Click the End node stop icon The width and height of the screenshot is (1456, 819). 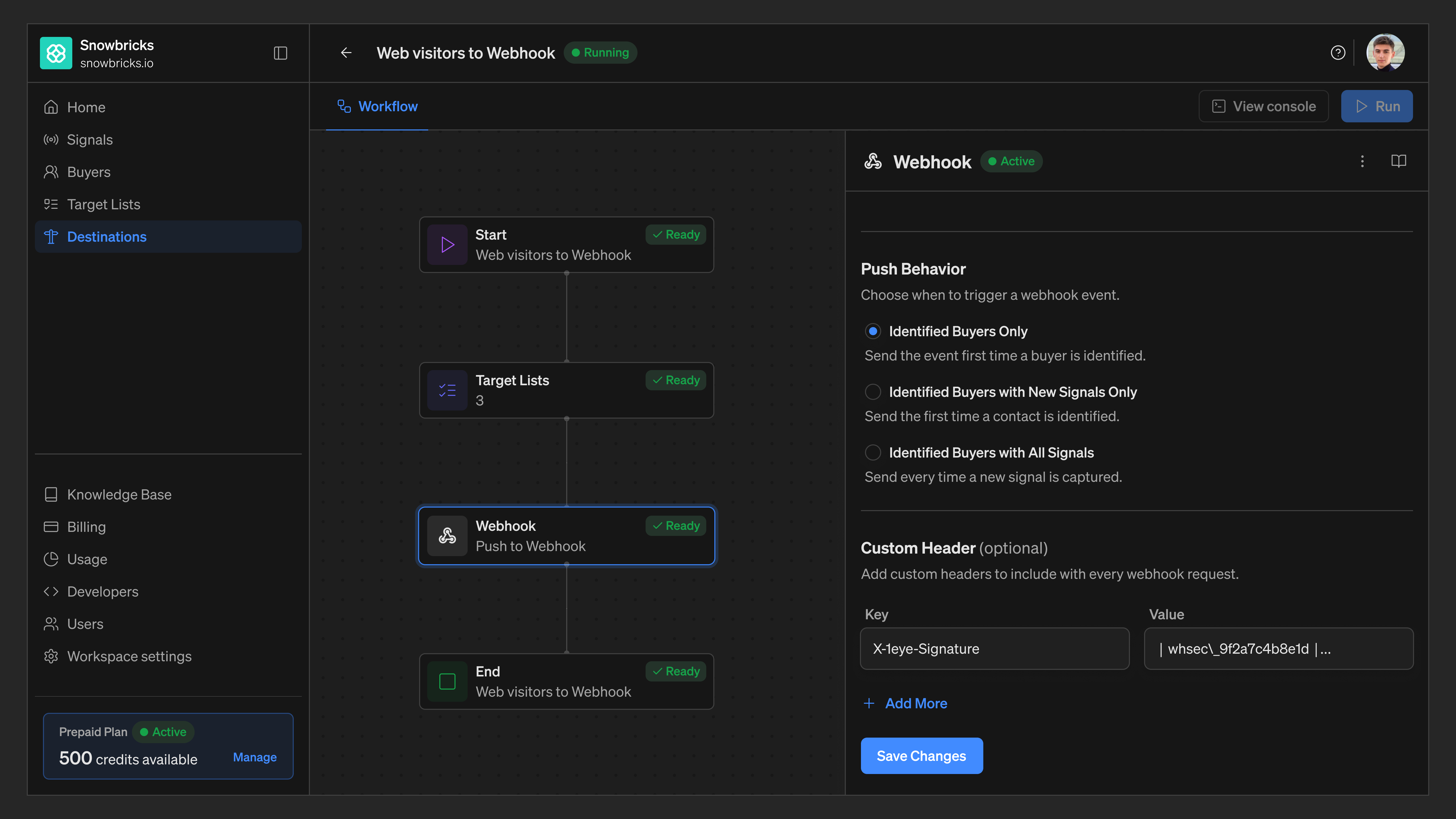pyautogui.click(x=447, y=682)
